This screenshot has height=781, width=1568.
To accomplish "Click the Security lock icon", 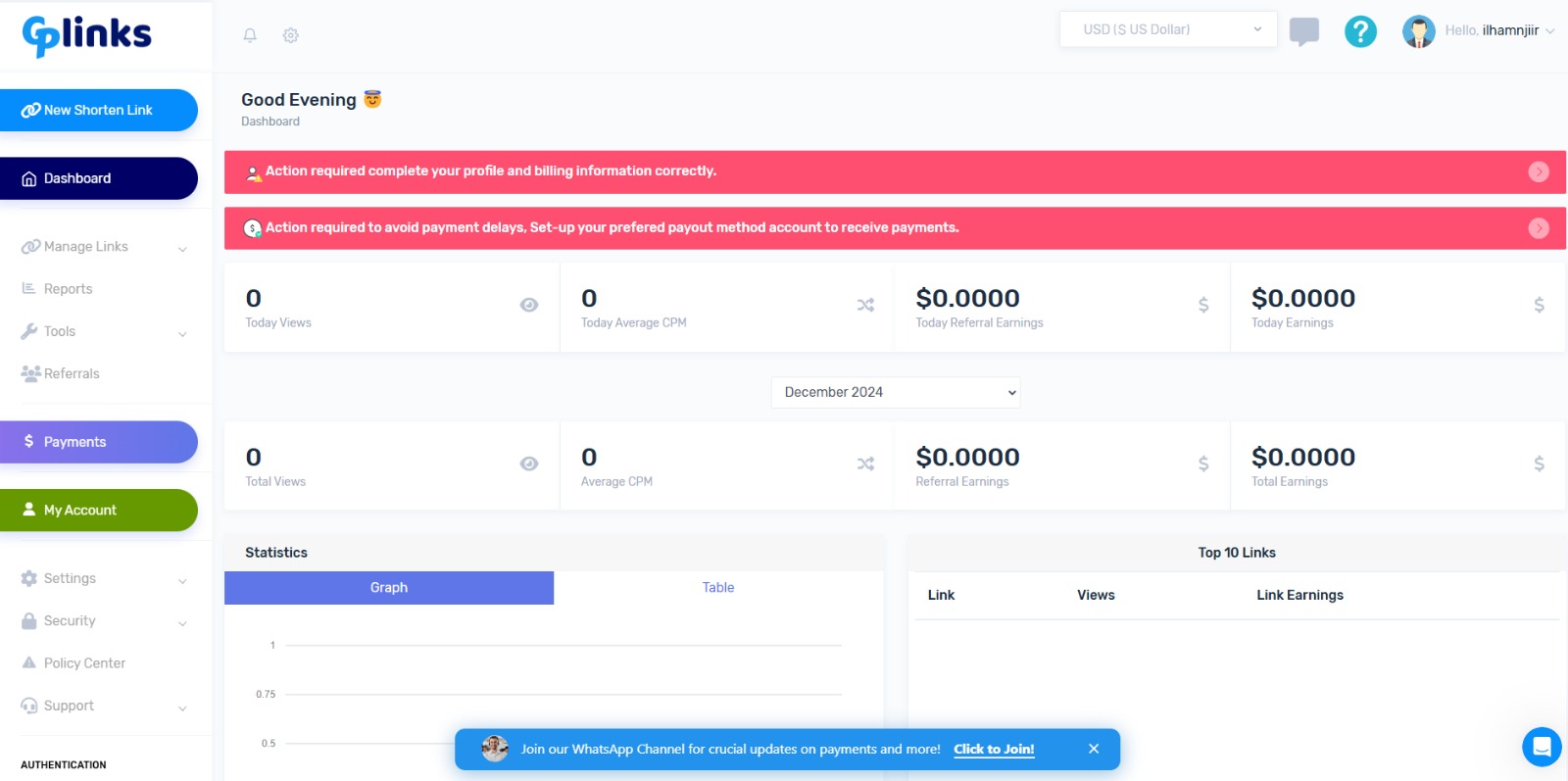I will [29, 621].
